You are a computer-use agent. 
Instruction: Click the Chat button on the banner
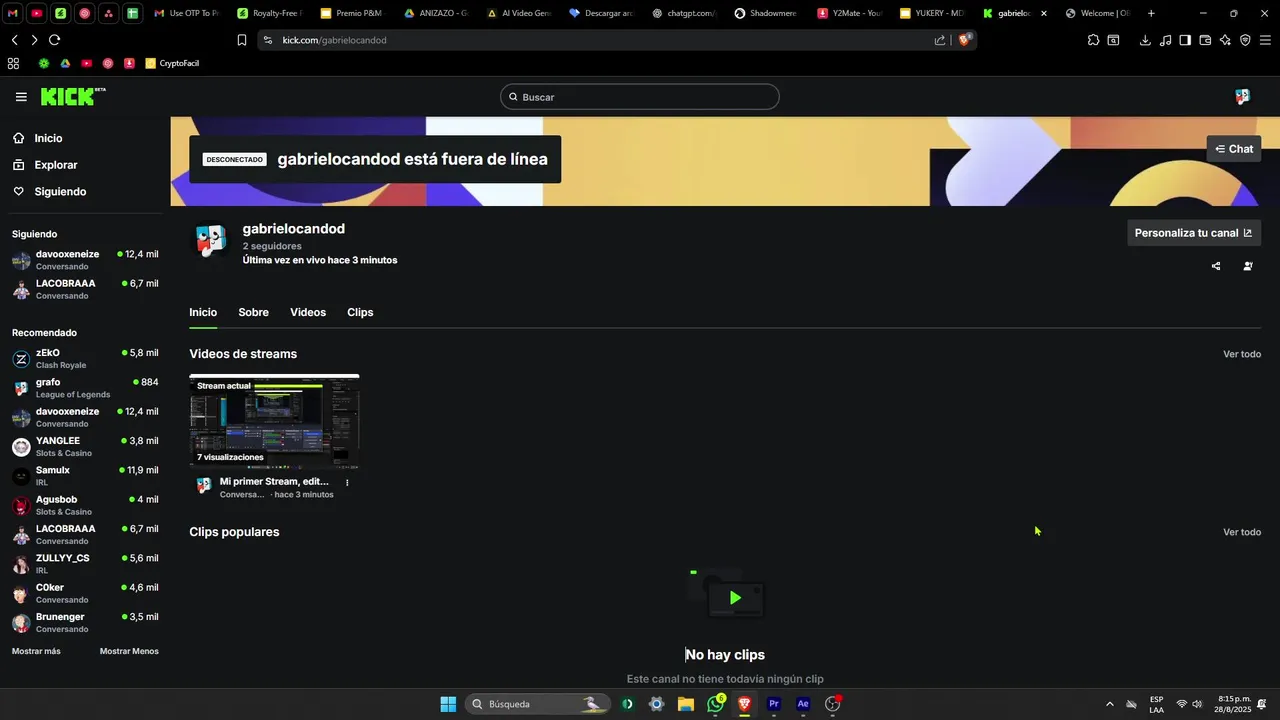click(1234, 149)
